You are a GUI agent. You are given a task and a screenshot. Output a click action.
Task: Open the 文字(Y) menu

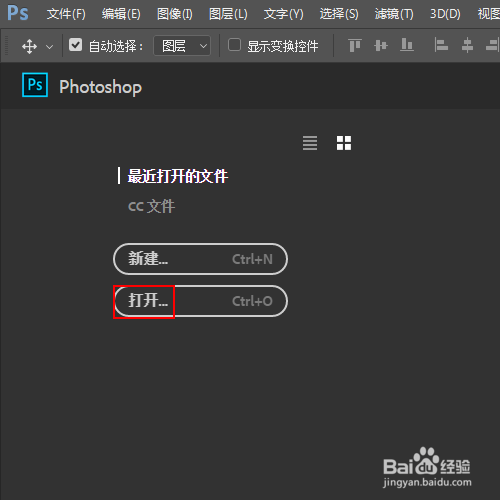[283, 14]
